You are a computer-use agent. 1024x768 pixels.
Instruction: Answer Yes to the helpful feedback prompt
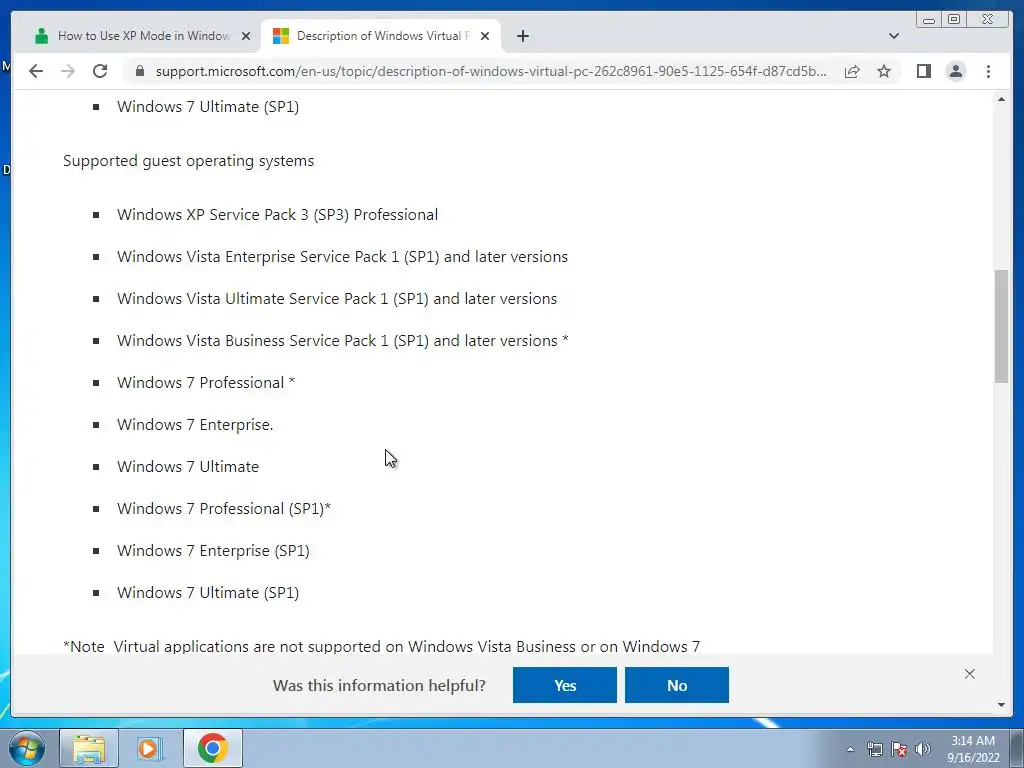coord(565,685)
